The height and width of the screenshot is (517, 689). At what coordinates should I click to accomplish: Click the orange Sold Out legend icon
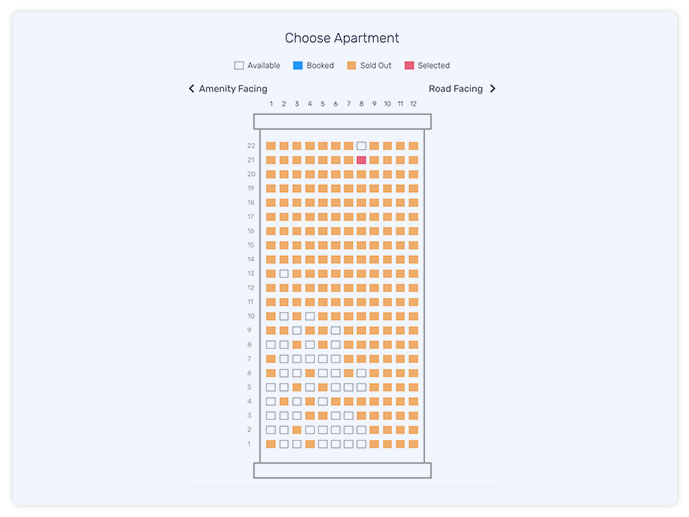click(352, 65)
